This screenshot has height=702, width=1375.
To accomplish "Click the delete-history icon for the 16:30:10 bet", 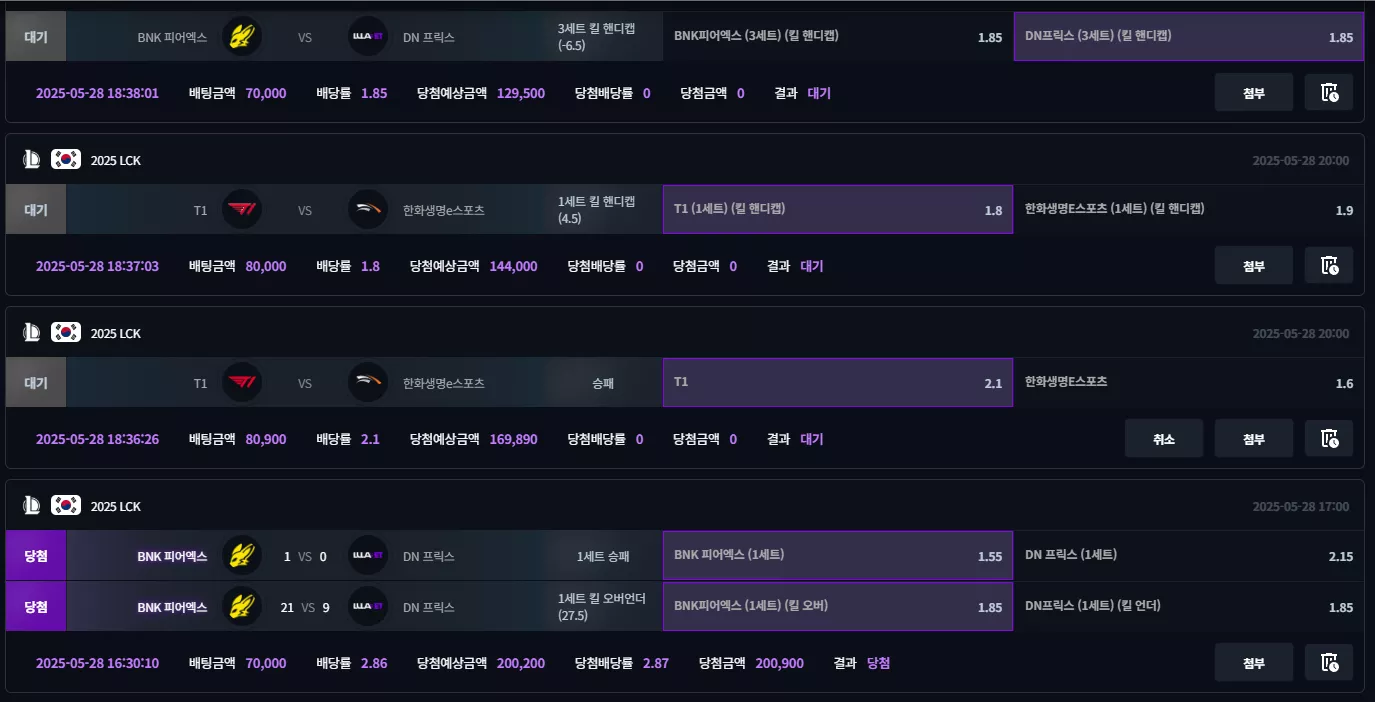I will pyautogui.click(x=1329, y=662).
